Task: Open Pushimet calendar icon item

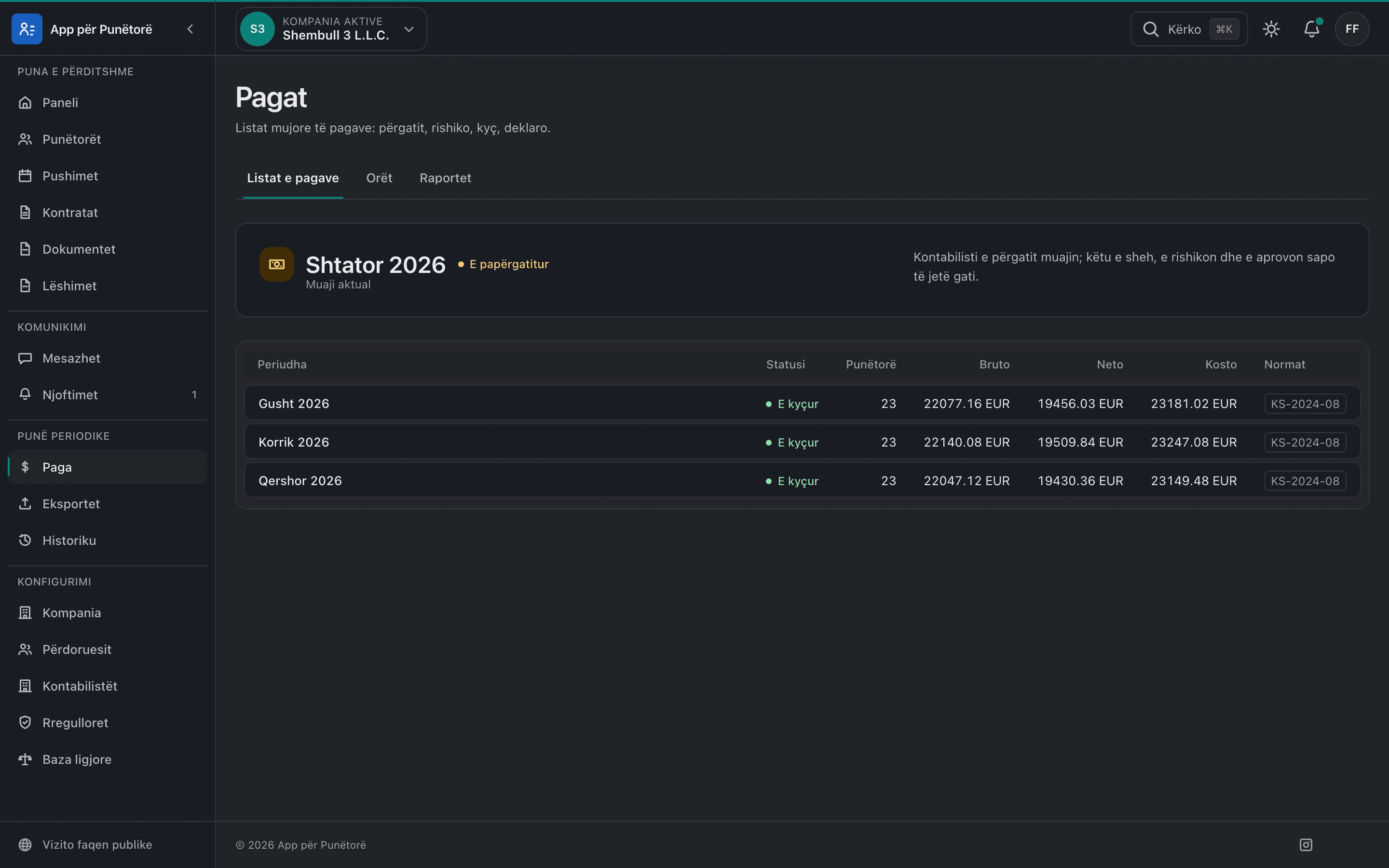Action: [x=108, y=176]
